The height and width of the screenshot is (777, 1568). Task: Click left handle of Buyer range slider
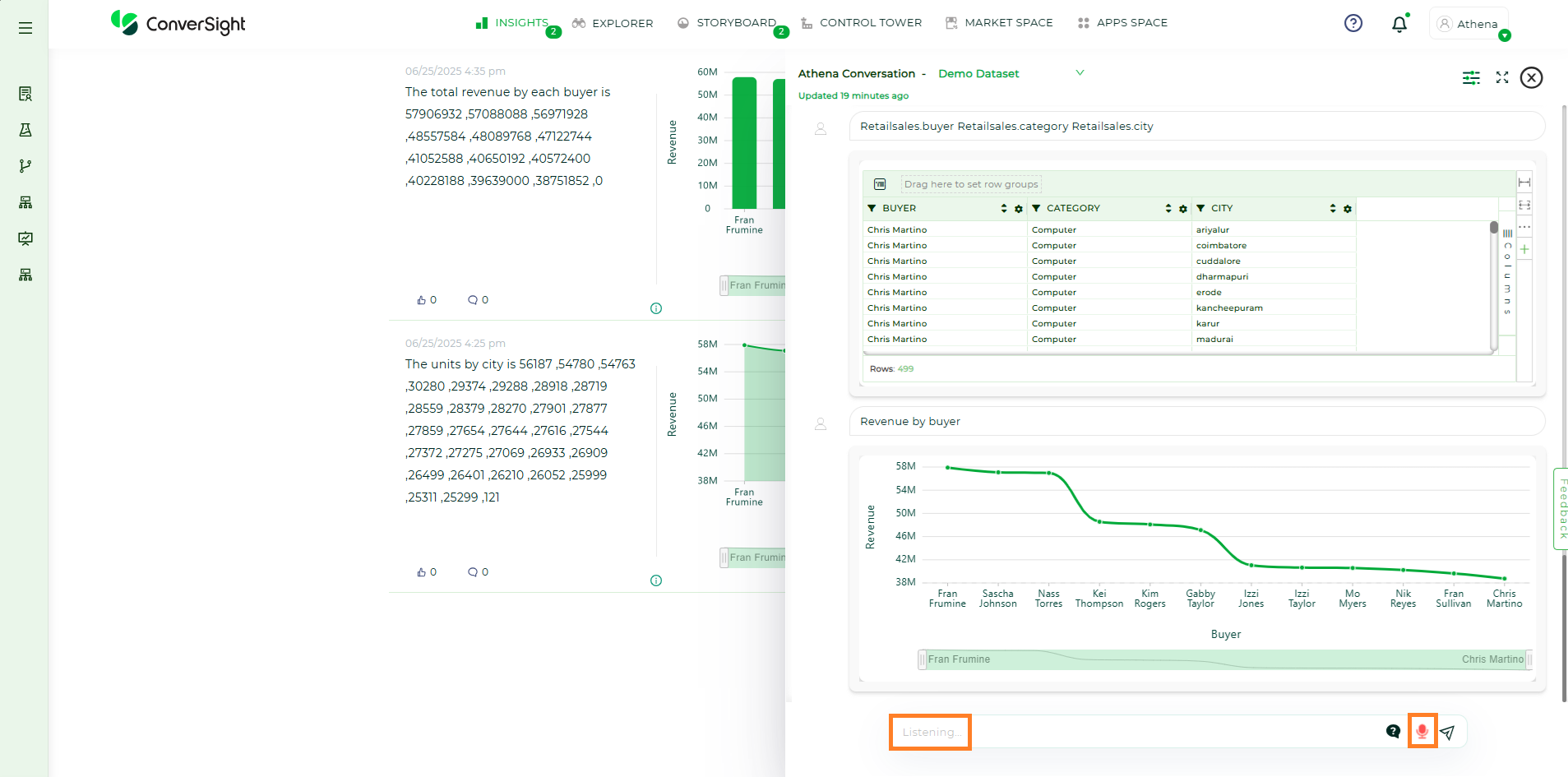tap(922, 659)
